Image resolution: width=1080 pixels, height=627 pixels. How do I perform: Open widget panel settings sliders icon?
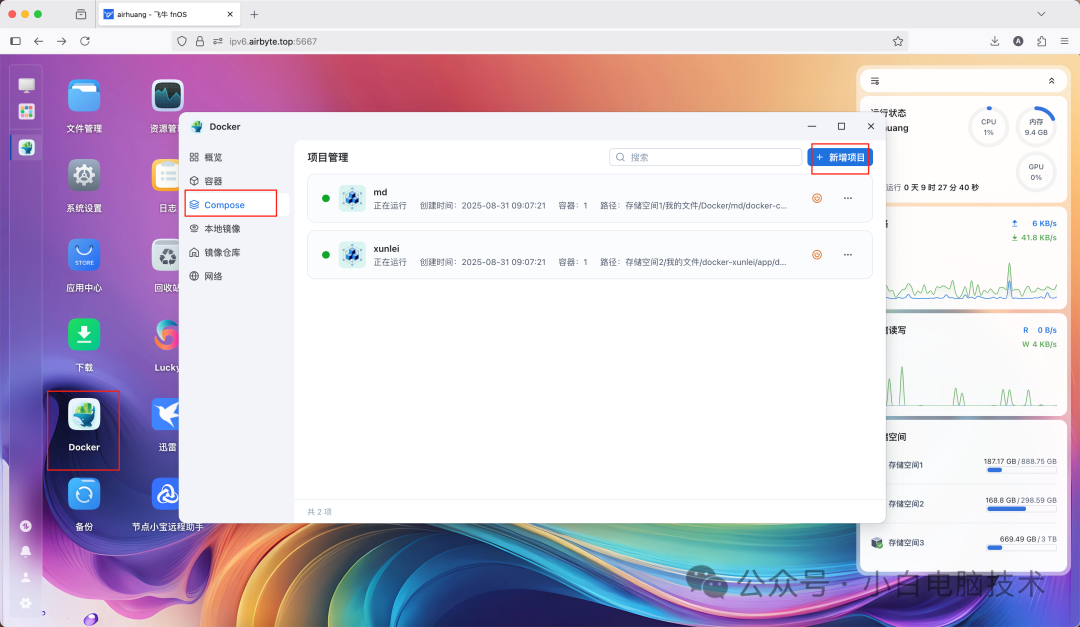point(875,81)
